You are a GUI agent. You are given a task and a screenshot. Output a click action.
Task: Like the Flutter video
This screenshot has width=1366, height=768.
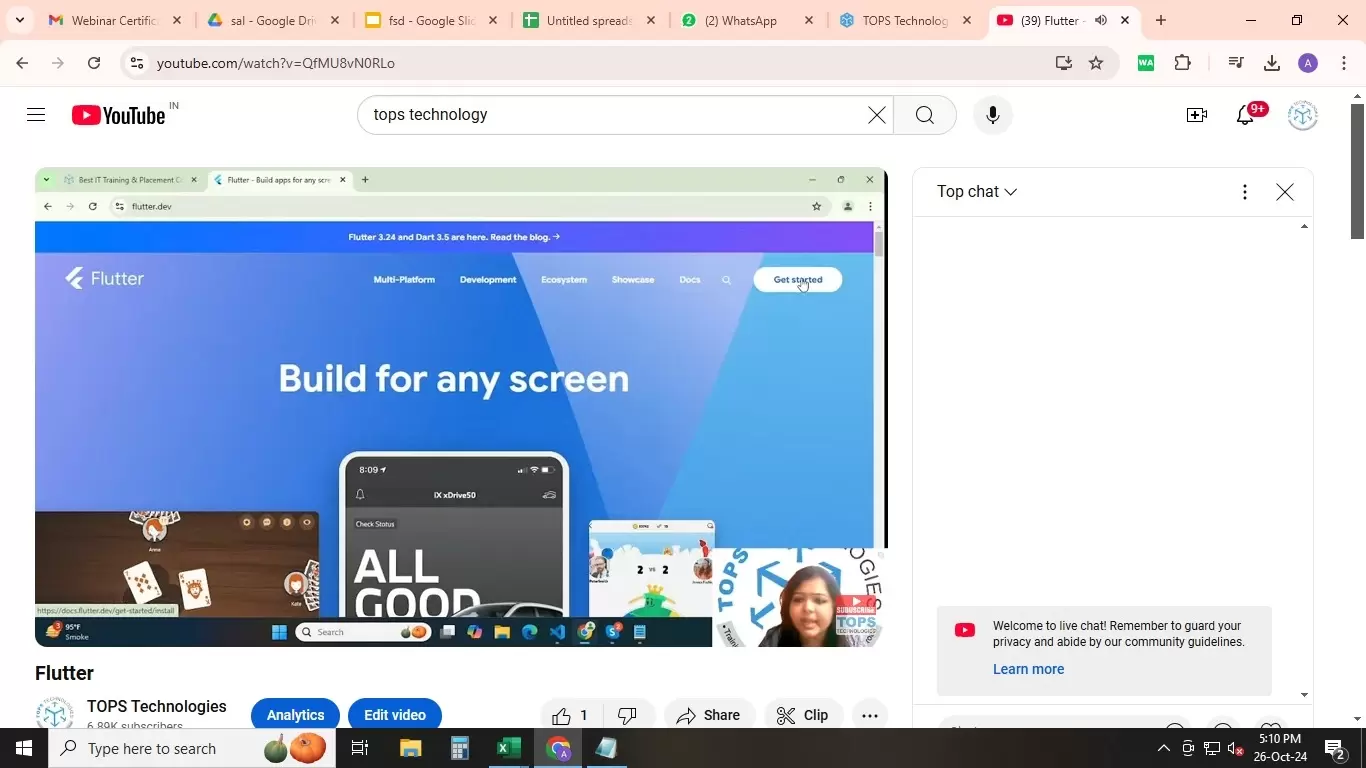click(570, 715)
